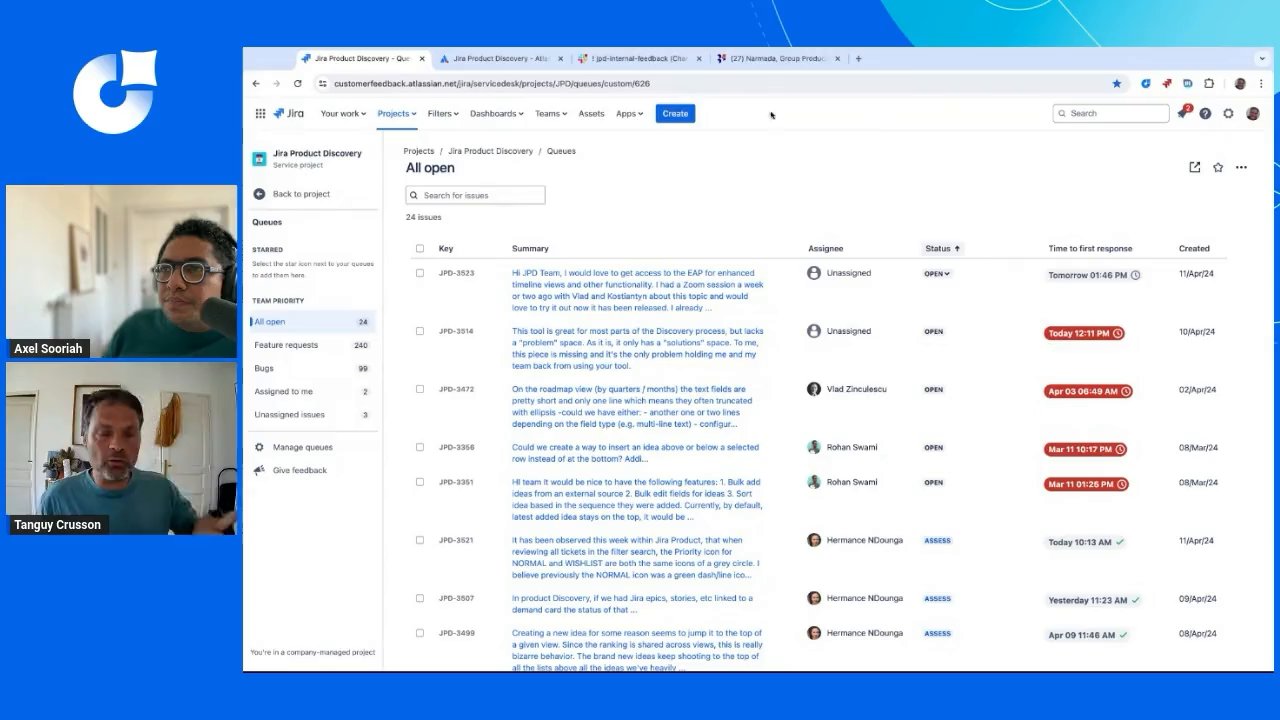Viewport: 1280px width, 720px height.
Task: Switch to second Jira Product Discovery tab
Action: point(502,58)
